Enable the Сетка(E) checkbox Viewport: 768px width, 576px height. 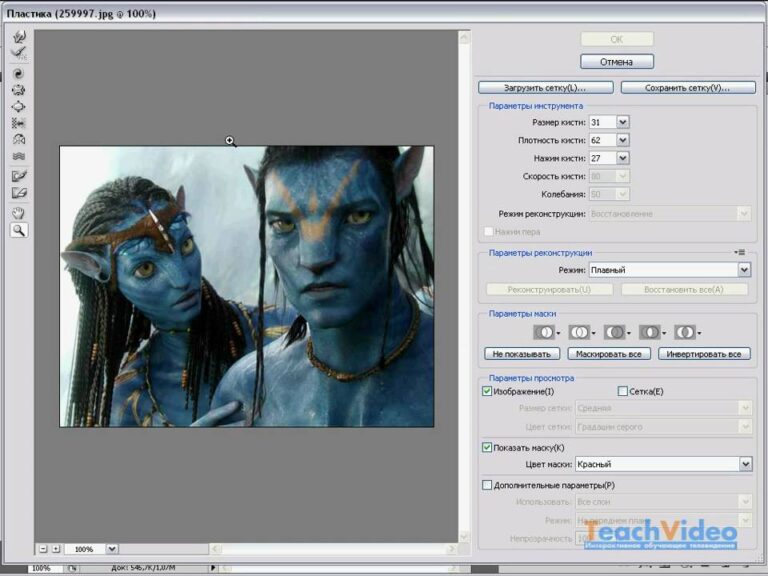pyautogui.click(x=623, y=391)
